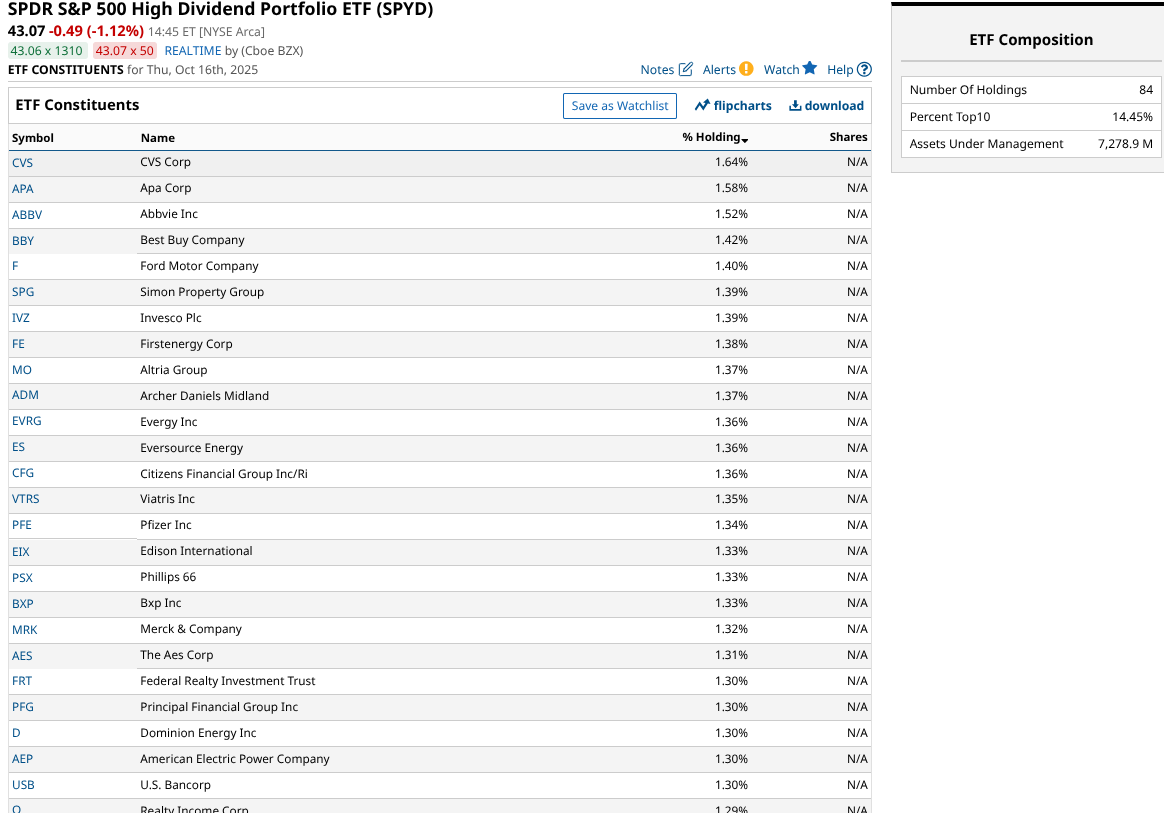Open the Notes link
Screen dimensions: 1164x813
tap(657, 70)
